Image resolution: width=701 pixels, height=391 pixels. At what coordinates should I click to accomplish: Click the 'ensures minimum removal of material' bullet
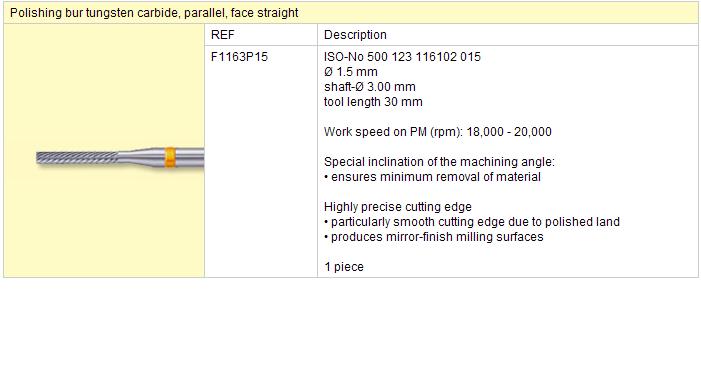432,177
